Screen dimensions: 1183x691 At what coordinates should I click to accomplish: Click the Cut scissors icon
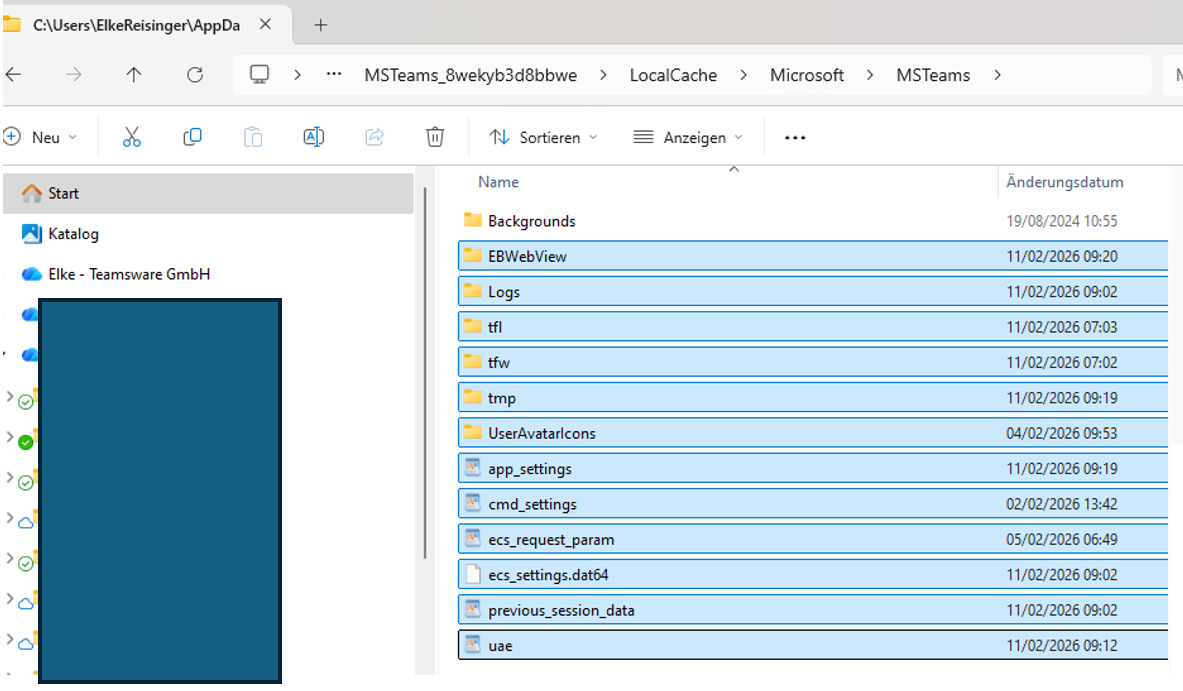point(131,137)
